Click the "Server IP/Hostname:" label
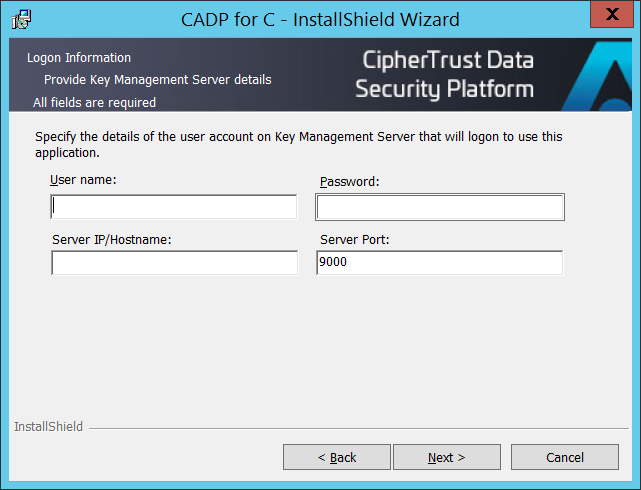641x490 pixels. [113, 239]
